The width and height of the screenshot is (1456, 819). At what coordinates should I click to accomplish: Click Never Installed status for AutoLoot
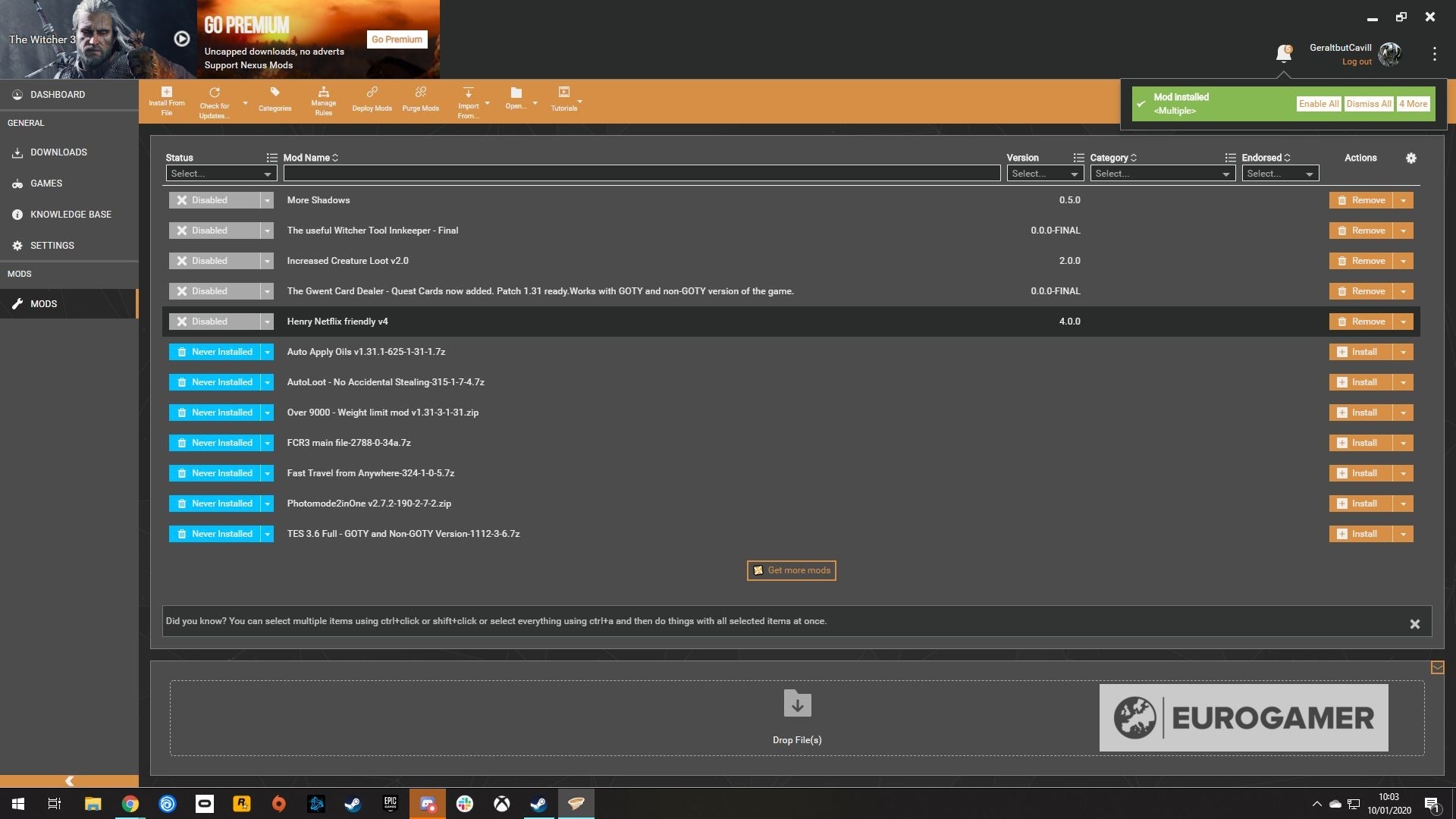(x=214, y=382)
